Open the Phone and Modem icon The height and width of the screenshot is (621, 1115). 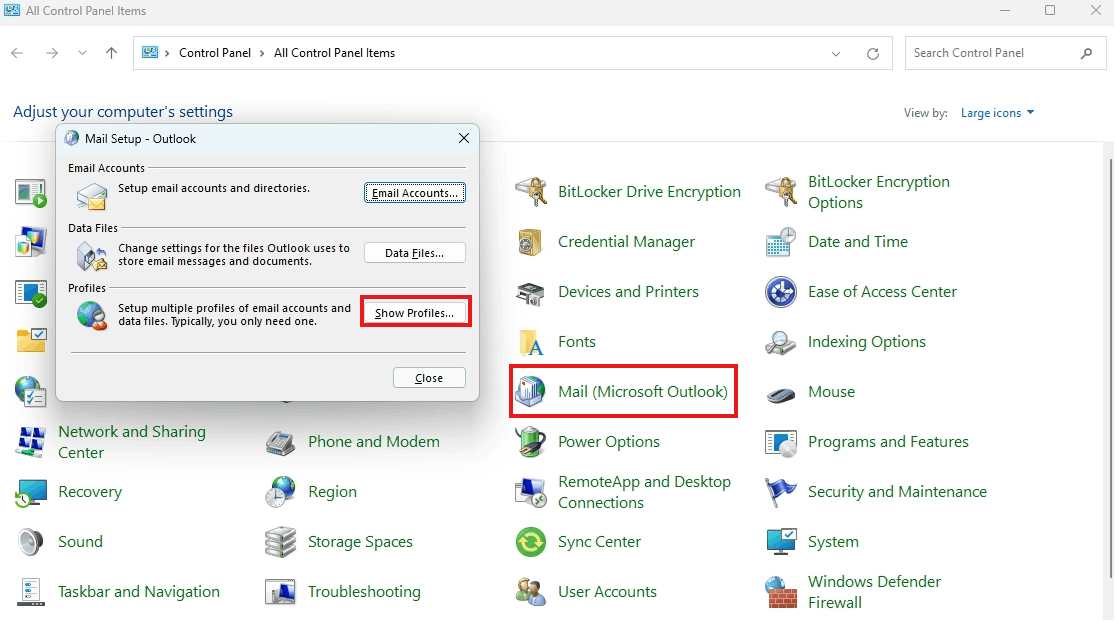(x=280, y=442)
